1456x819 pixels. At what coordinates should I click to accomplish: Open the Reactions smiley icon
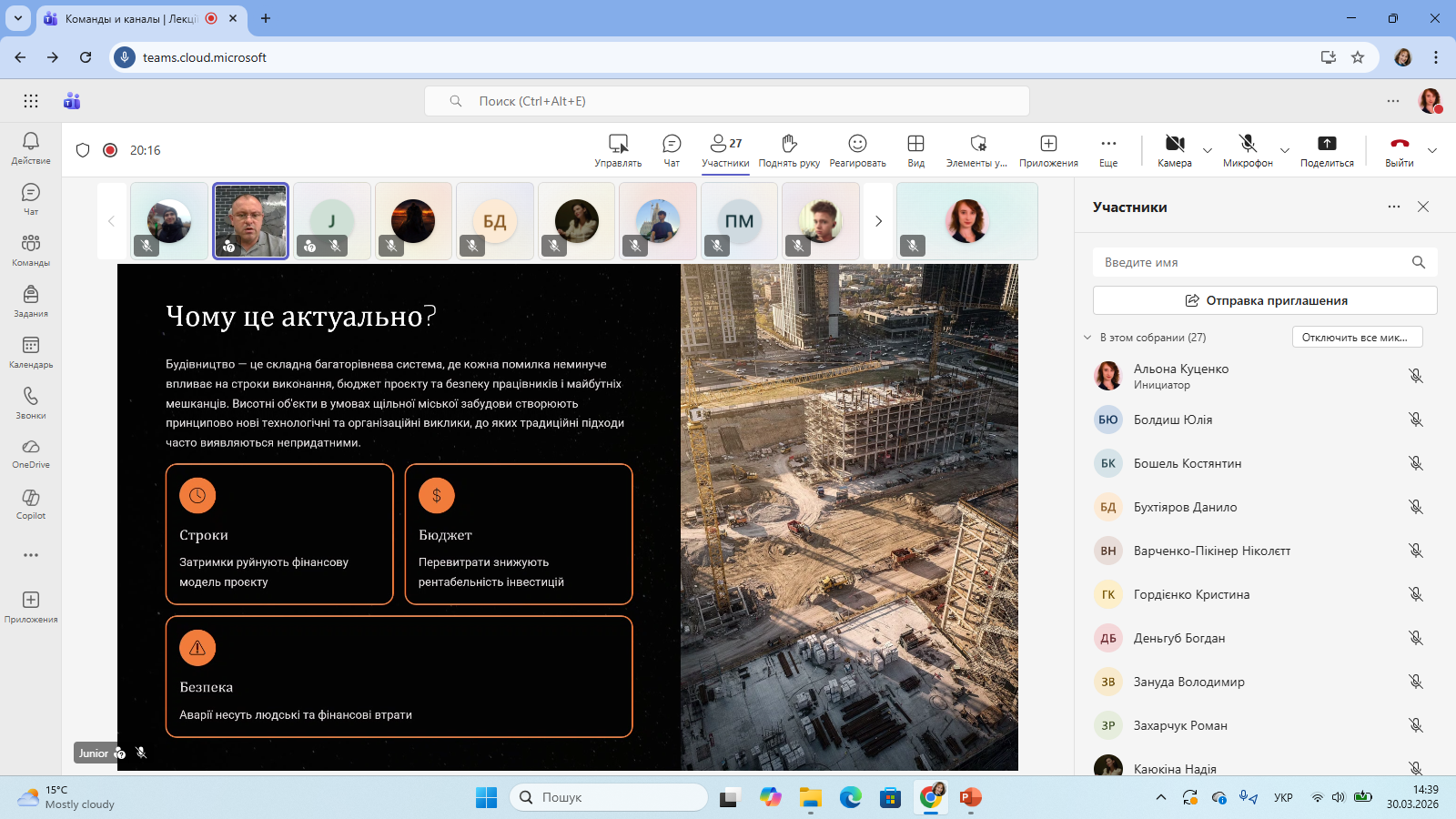click(857, 144)
